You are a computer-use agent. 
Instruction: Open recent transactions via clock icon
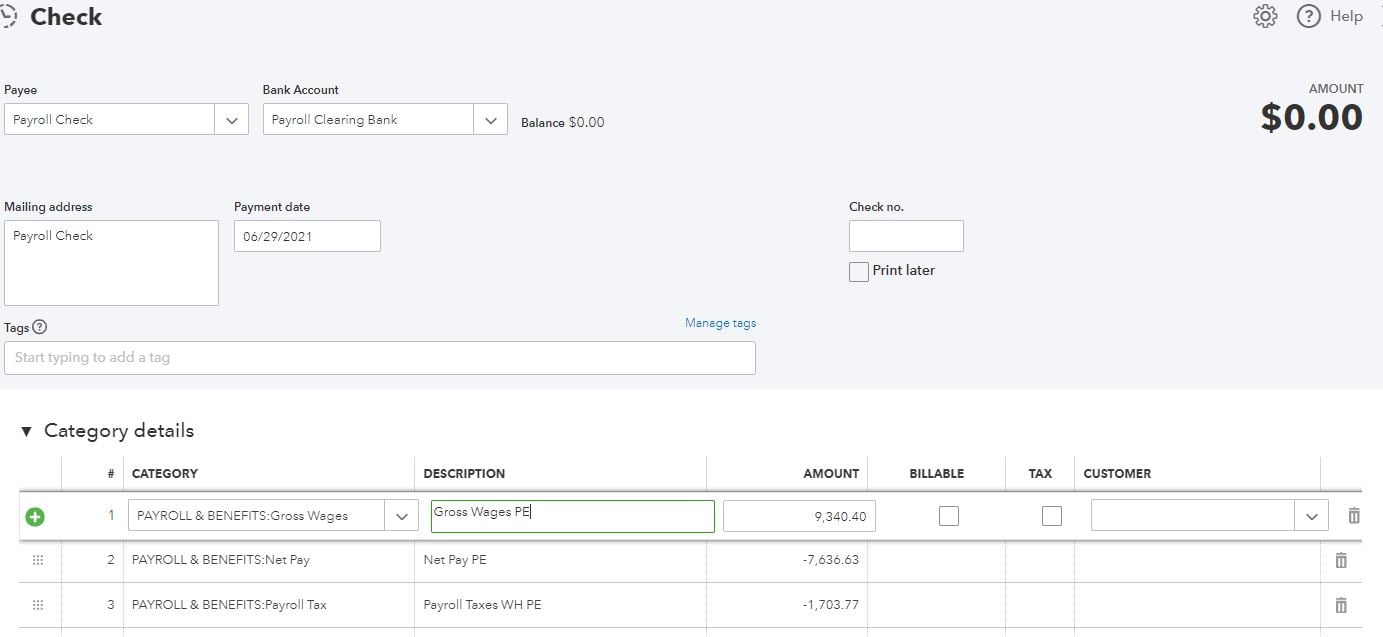10,16
